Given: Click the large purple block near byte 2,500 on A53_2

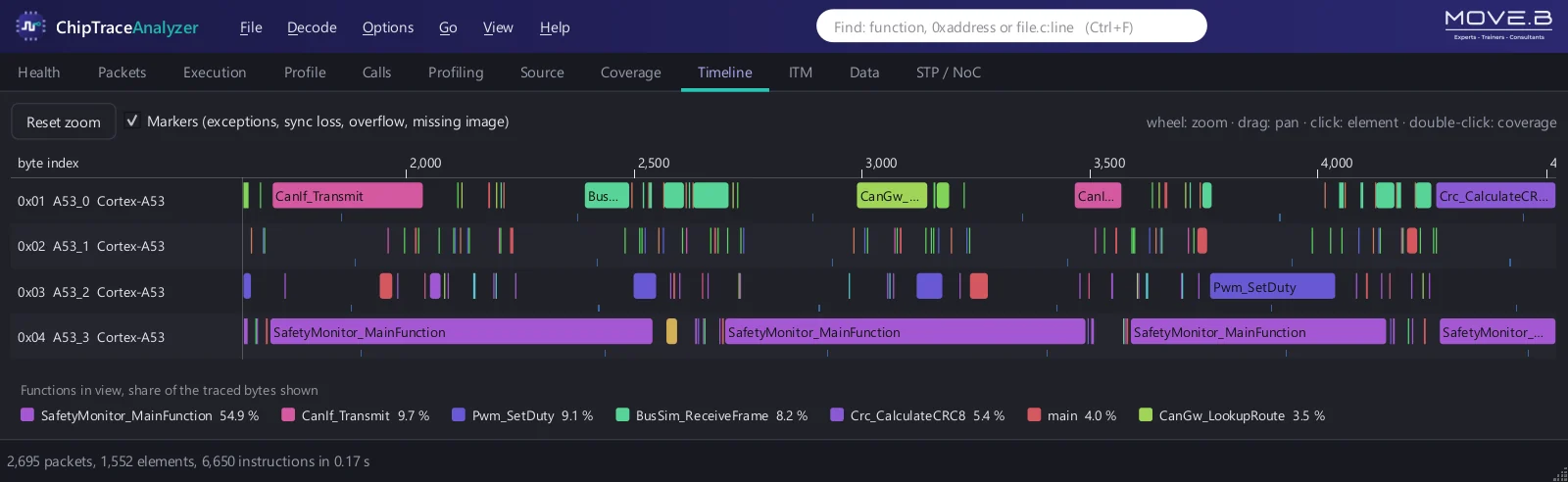Looking at the screenshot, I should click(645, 286).
